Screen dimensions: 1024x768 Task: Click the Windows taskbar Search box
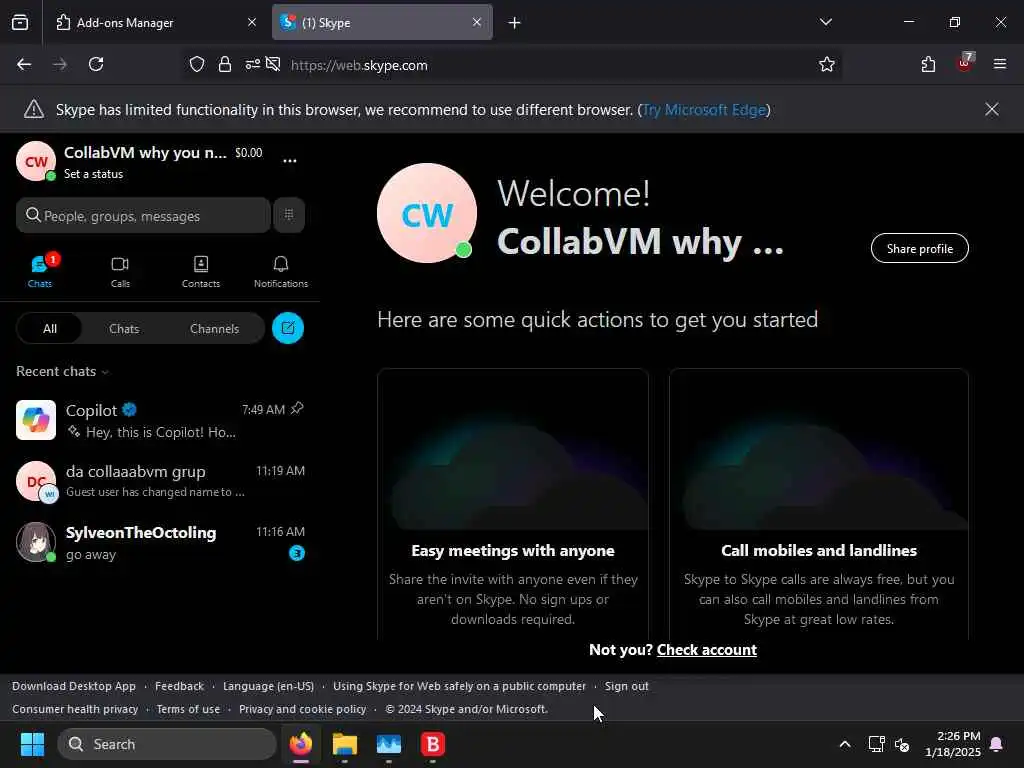coord(167,744)
